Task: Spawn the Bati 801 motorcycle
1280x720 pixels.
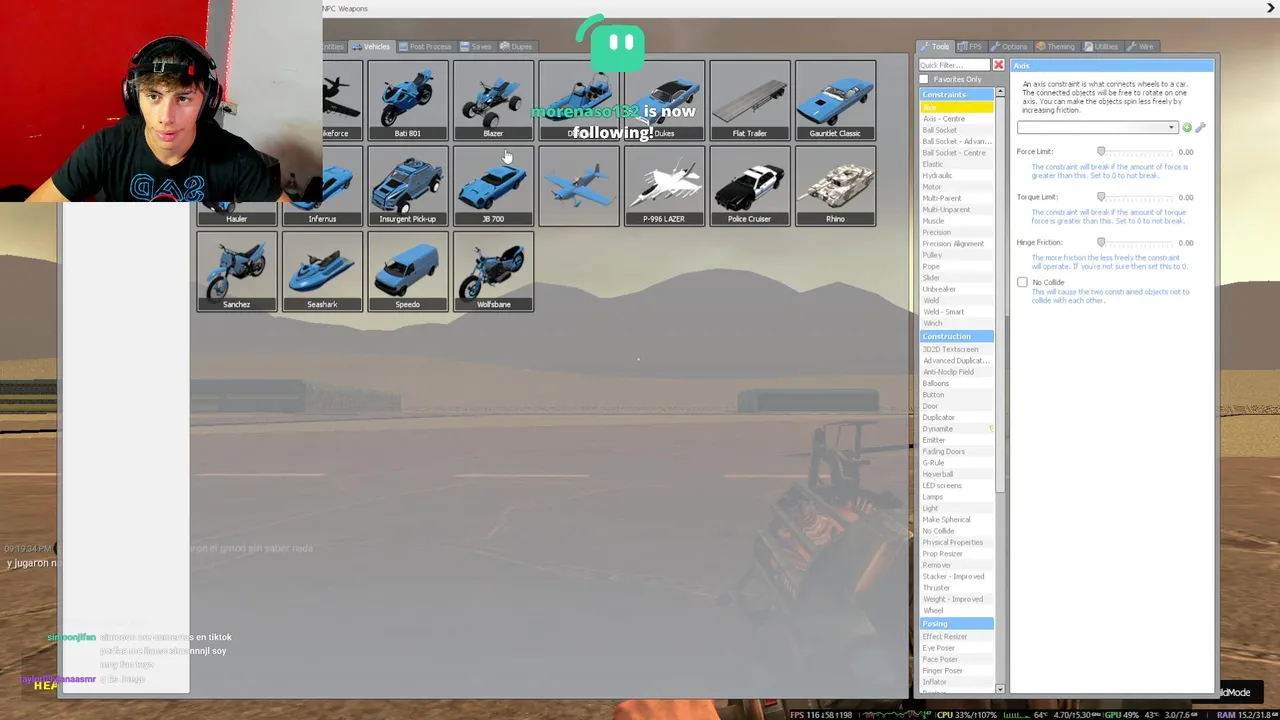Action: [x=407, y=100]
